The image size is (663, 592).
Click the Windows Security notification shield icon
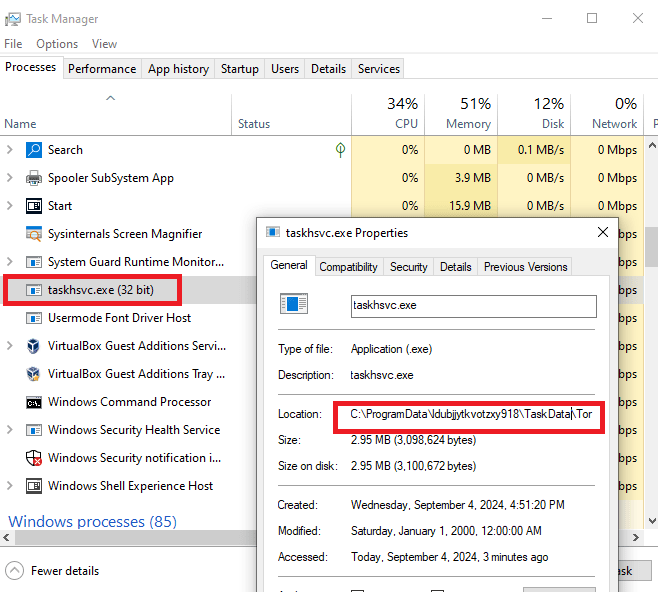click(x=33, y=458)
